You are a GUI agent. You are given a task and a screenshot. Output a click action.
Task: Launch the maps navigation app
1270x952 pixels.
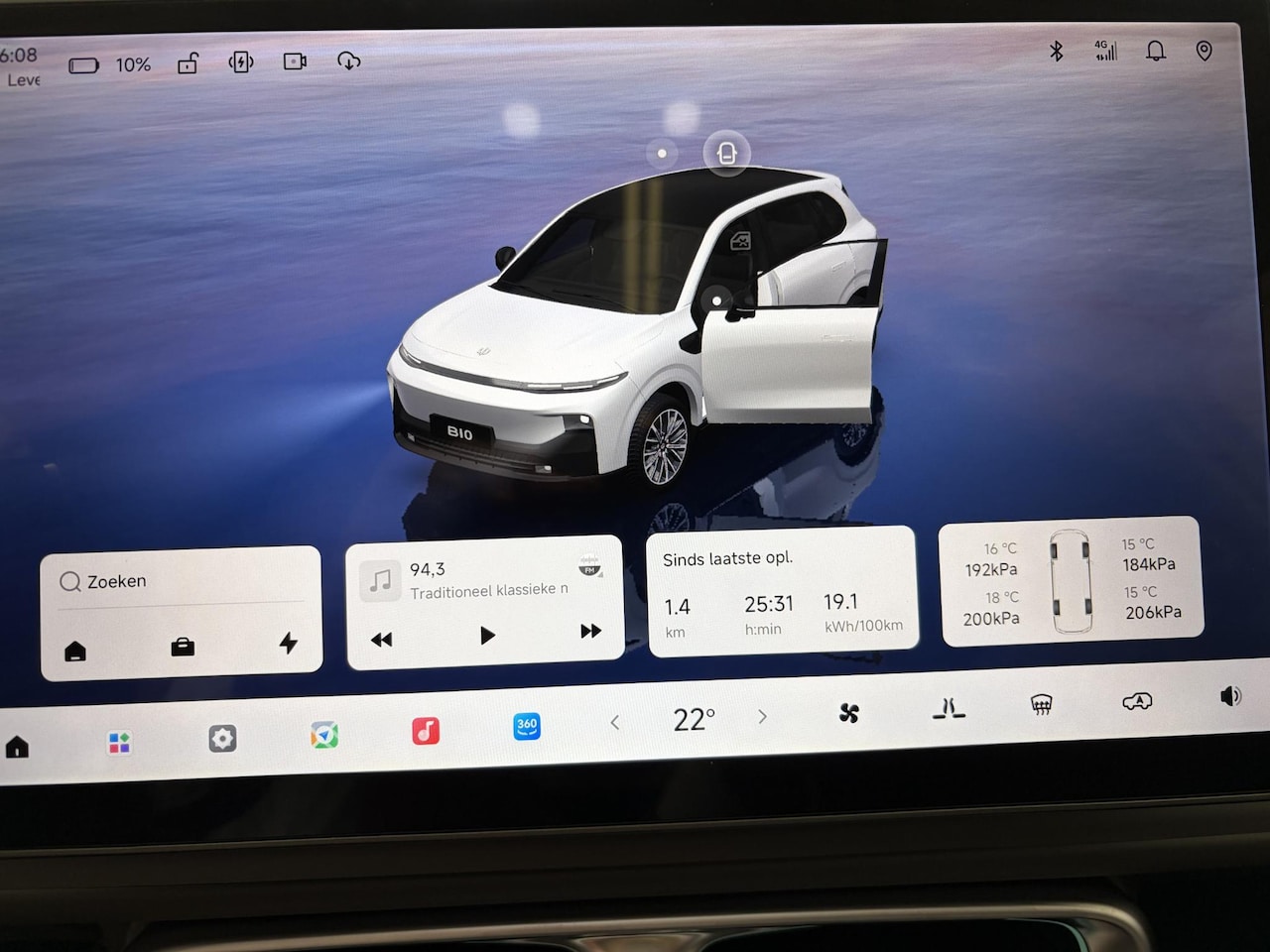[324, 735]
